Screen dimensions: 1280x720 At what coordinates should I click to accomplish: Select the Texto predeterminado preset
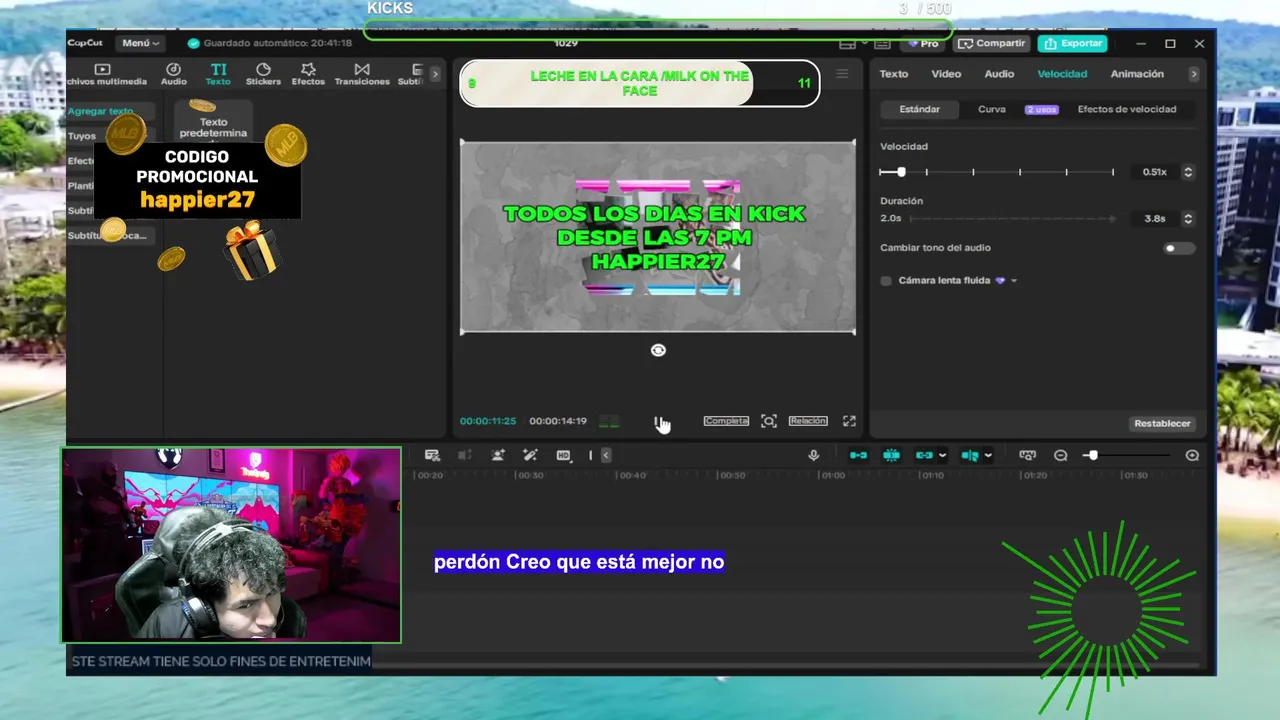213,121
